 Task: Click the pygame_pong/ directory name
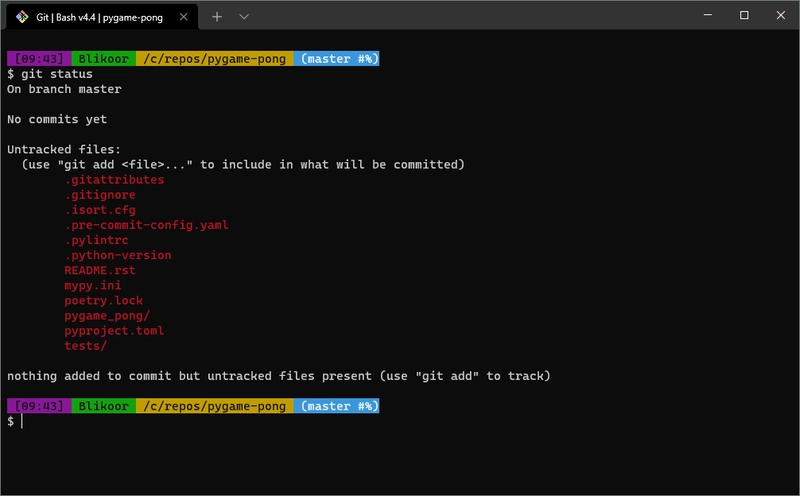107,315
